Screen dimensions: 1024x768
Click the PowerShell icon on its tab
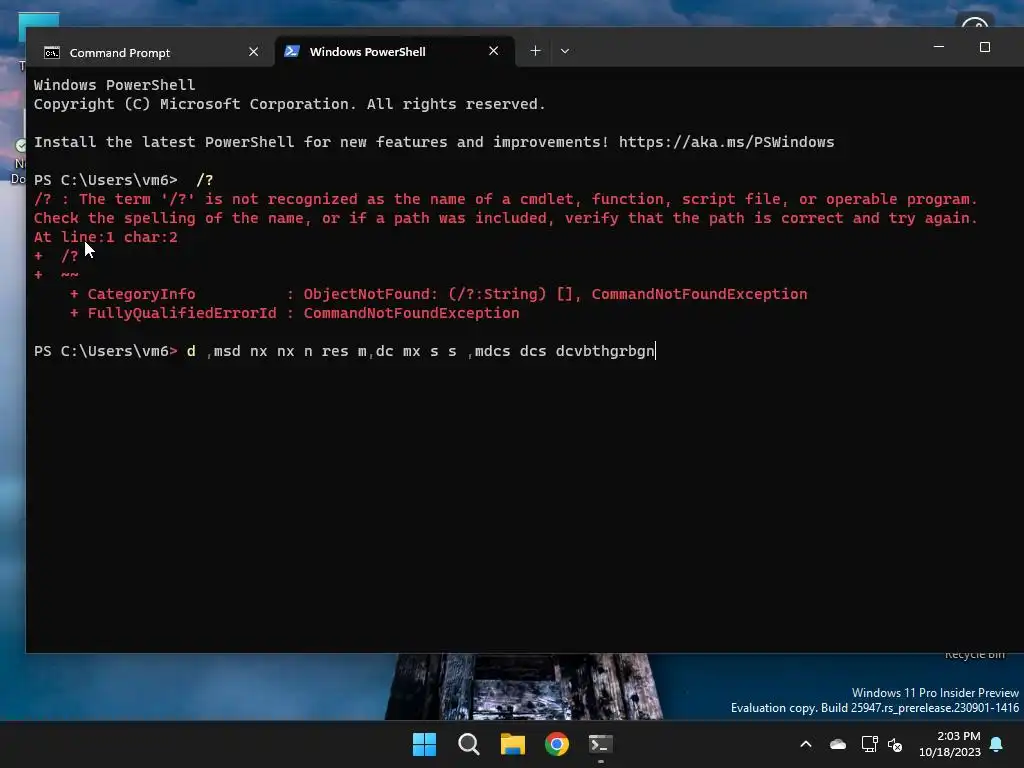(x=292, y=51)
